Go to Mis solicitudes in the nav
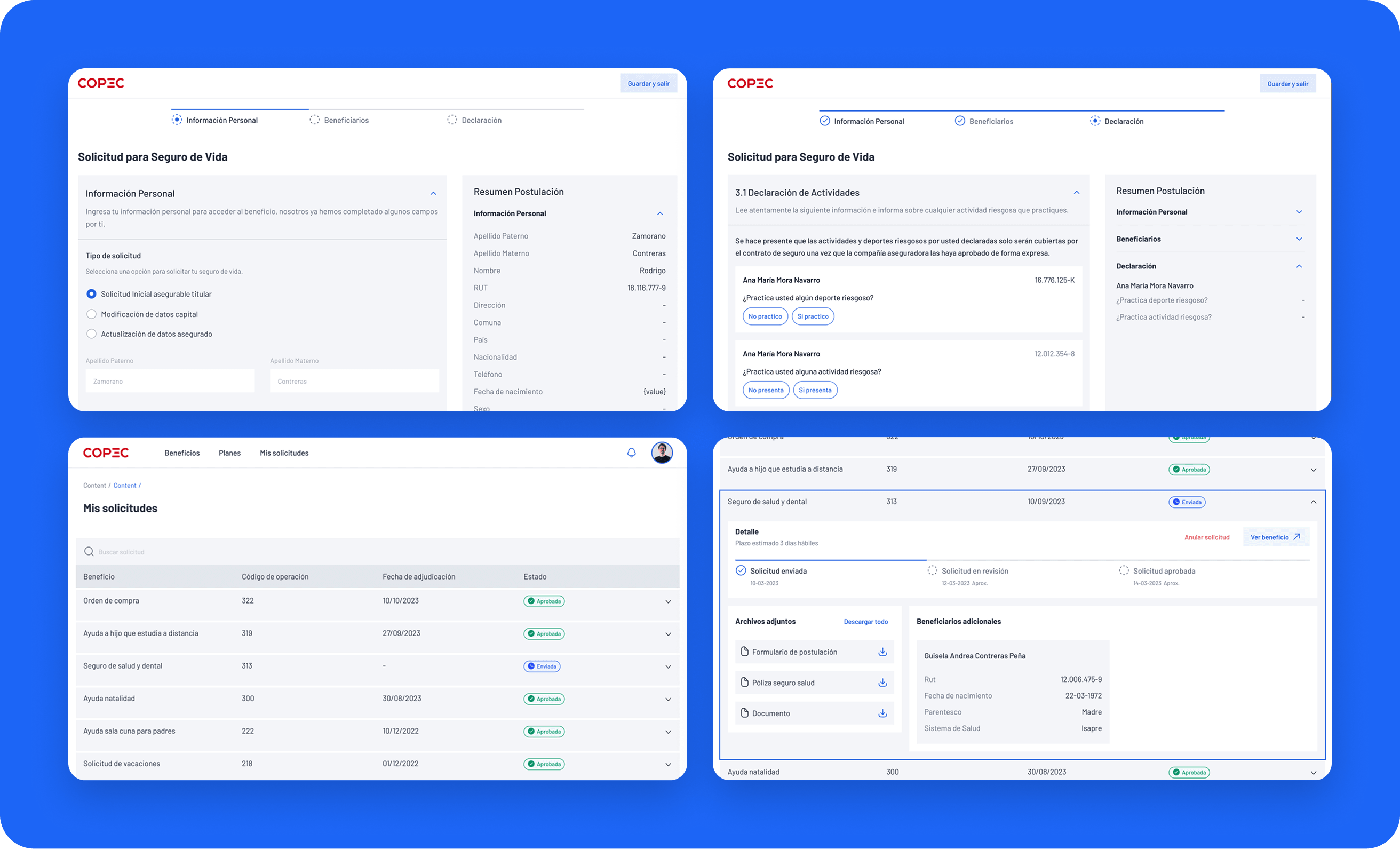Image resolution: width=1400 pixels, height=849 pixels. point(284,453)
